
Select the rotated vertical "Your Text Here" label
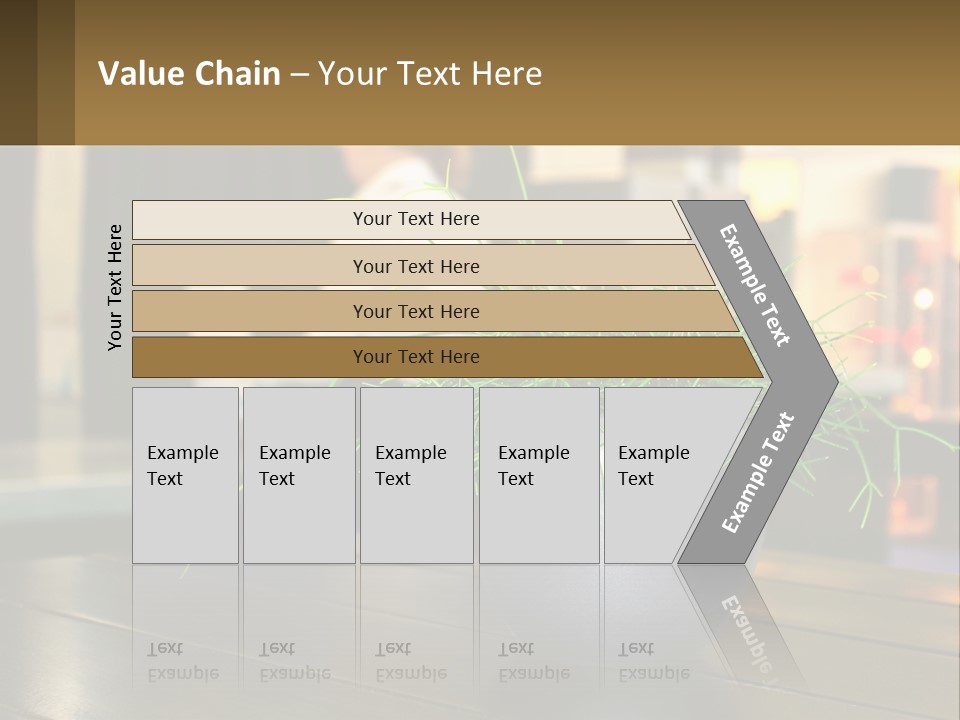click(115, 287)
